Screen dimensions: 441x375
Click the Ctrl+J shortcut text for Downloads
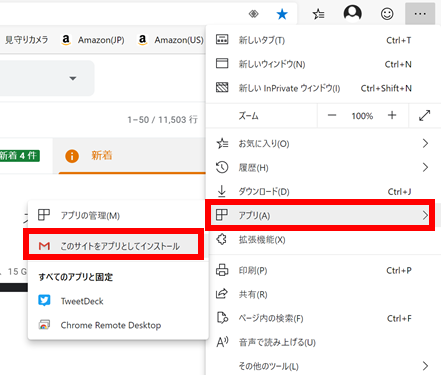click(399, 192)
